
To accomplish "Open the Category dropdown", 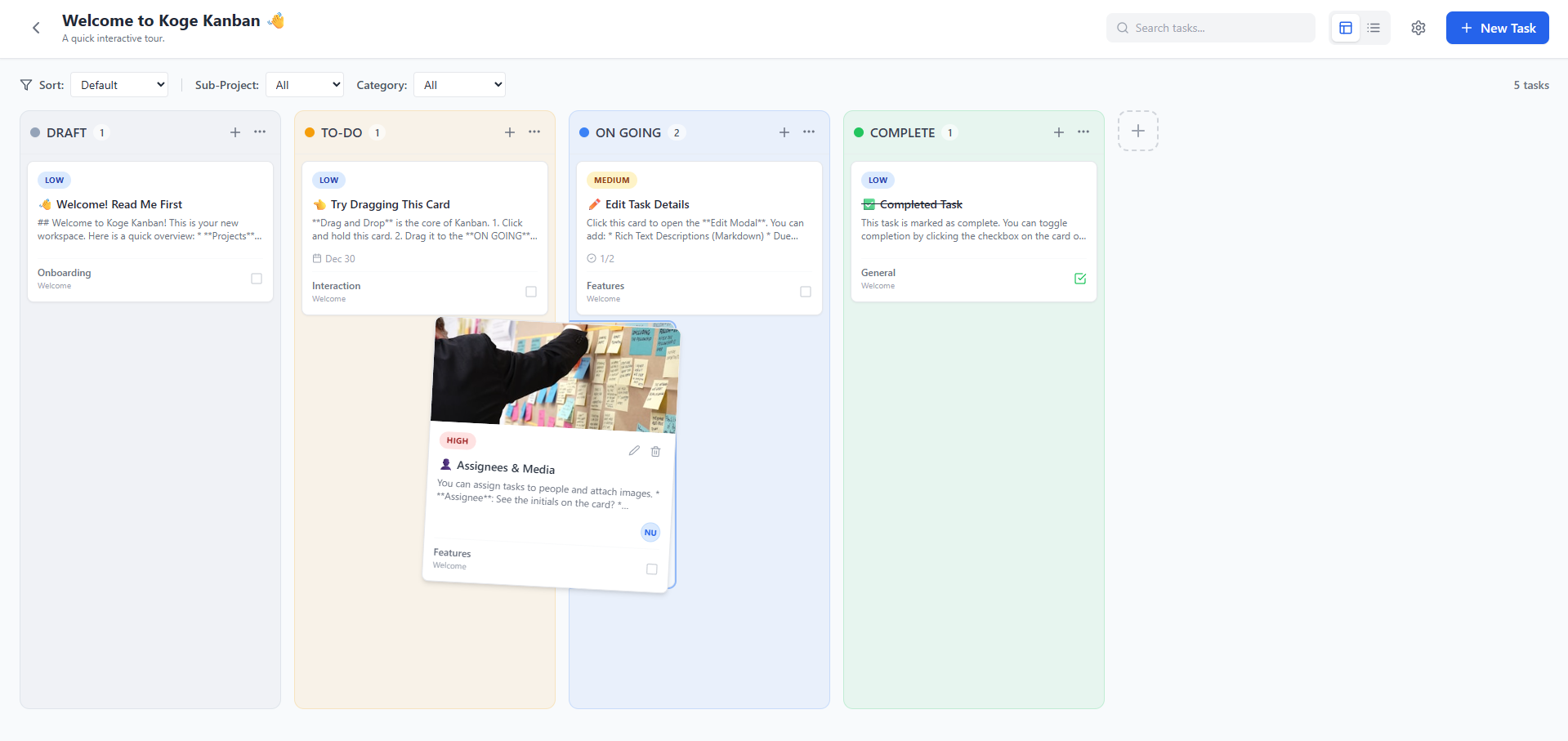I will [x=459, y=84].
